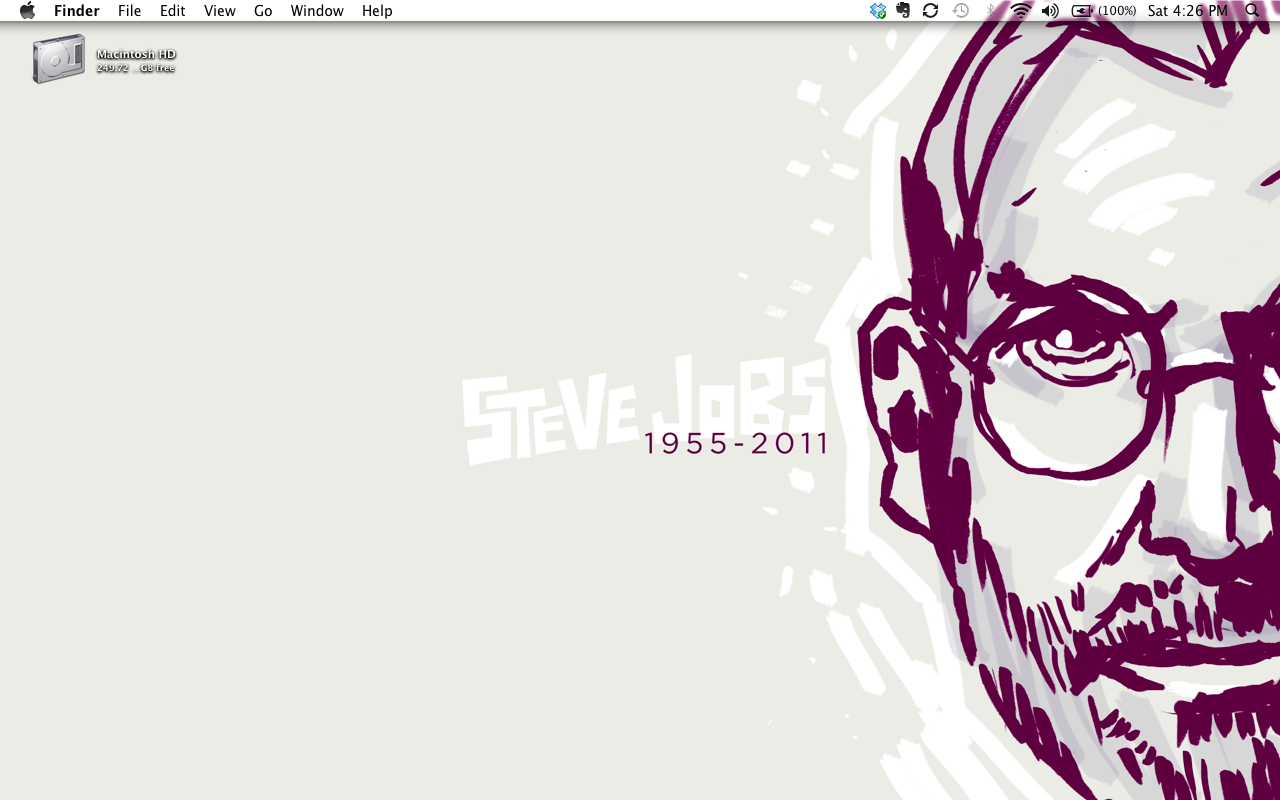Click the battery percentage (100%) text

click(x=1117, y=11)
